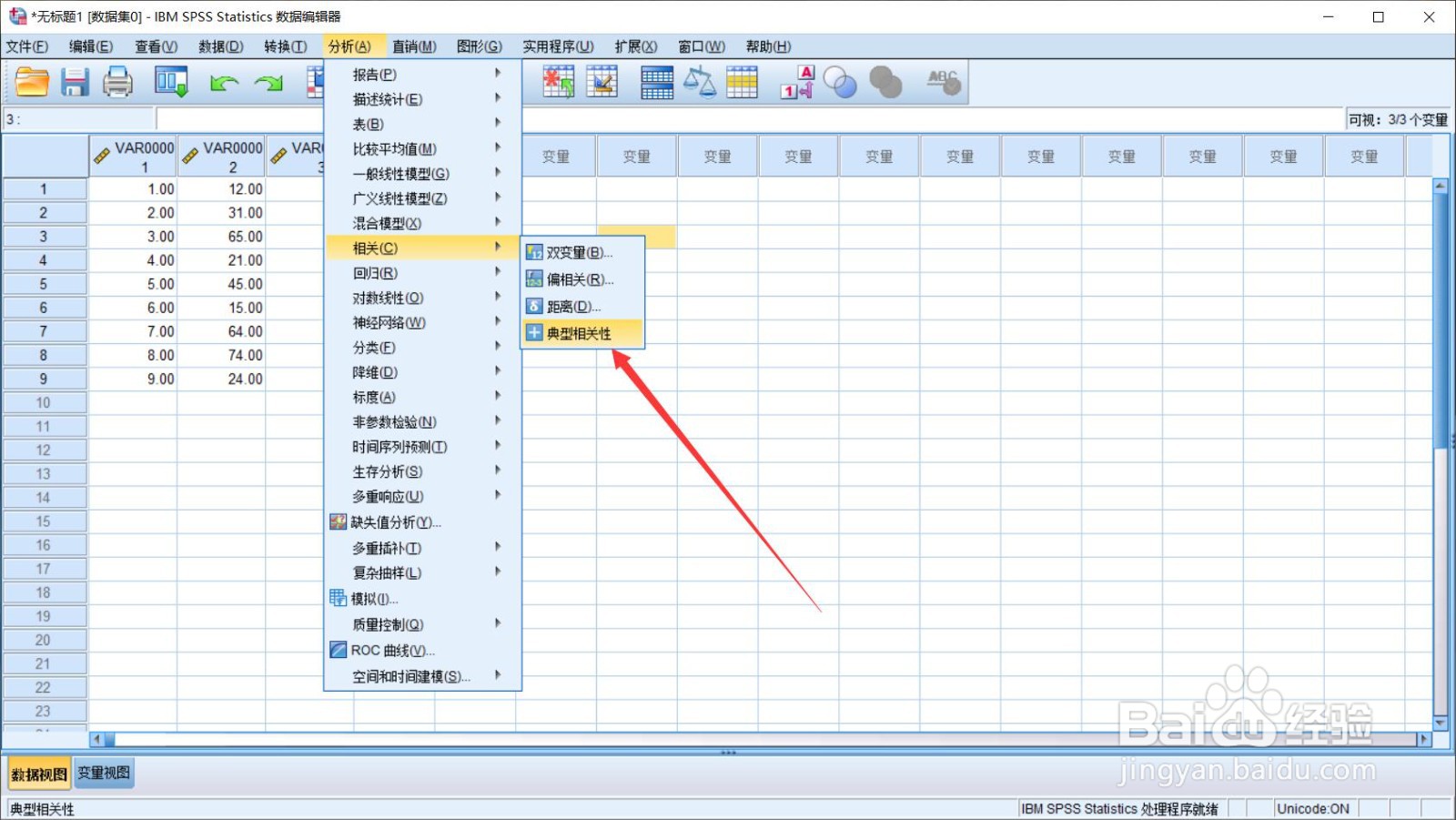Click the Value labels icon
This screenshot has height=820, width=1456.
(x=797, y=82)
